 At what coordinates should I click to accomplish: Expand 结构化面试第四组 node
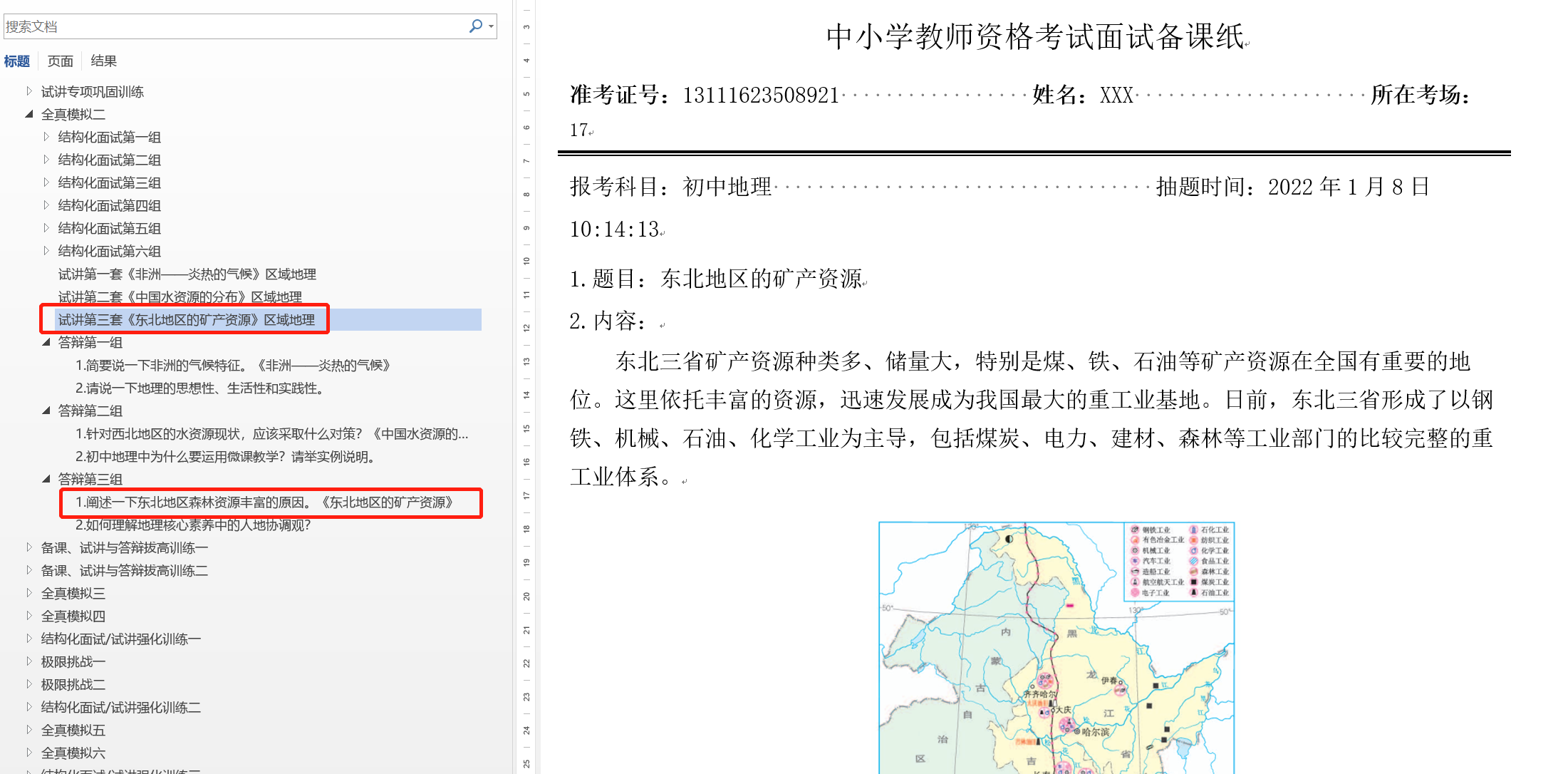[x=46, y=205]
